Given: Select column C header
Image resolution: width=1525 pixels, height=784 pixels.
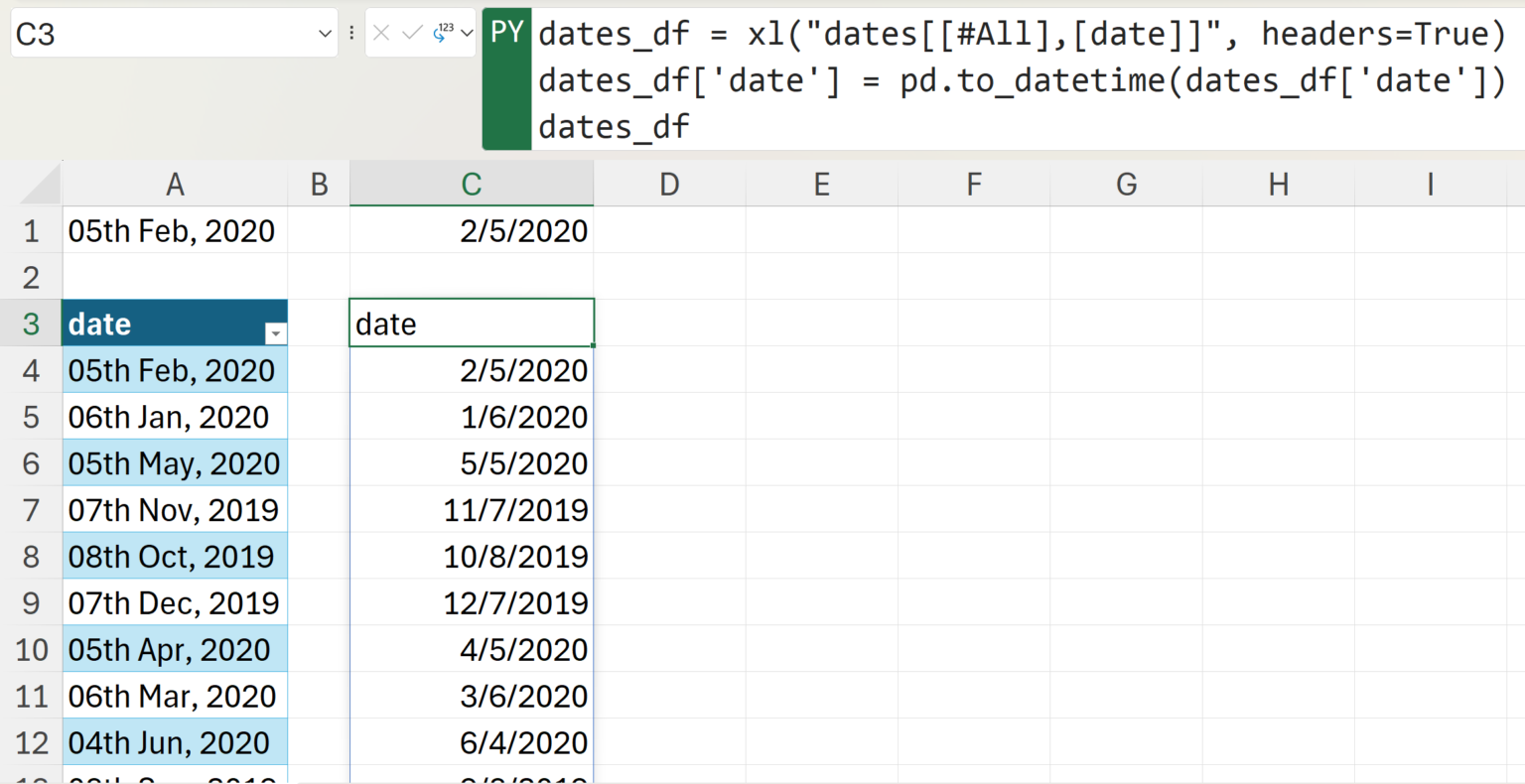Looking at the screenshot, I should [x=472, y=185].
